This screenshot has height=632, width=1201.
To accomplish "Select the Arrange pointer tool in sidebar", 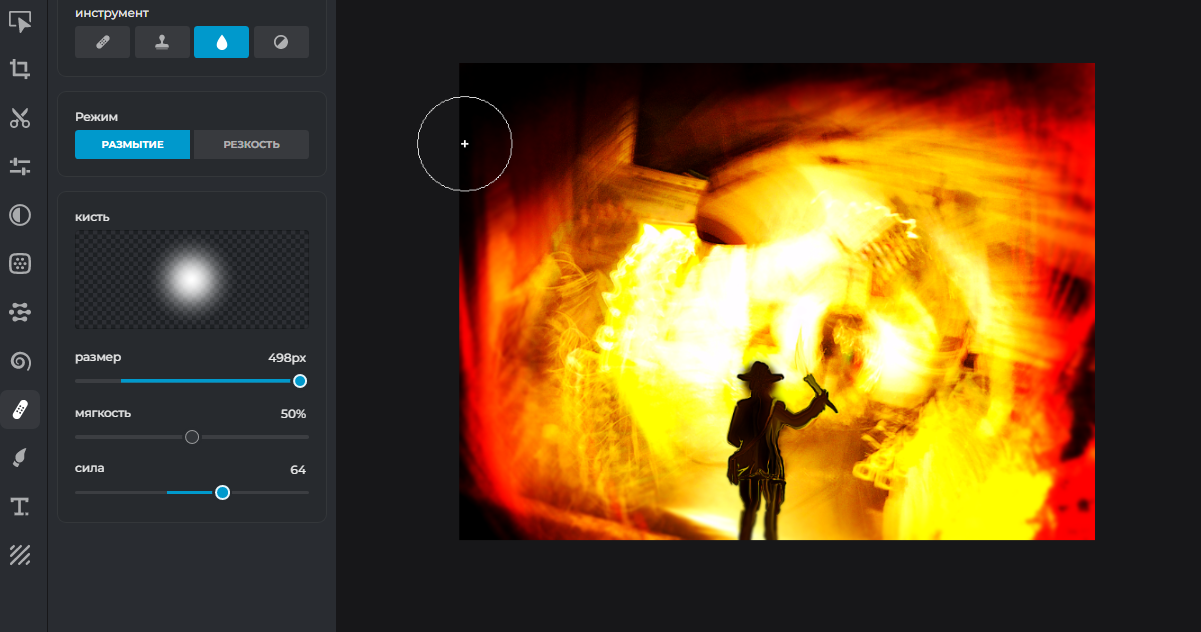I will [x=20, y=20].
